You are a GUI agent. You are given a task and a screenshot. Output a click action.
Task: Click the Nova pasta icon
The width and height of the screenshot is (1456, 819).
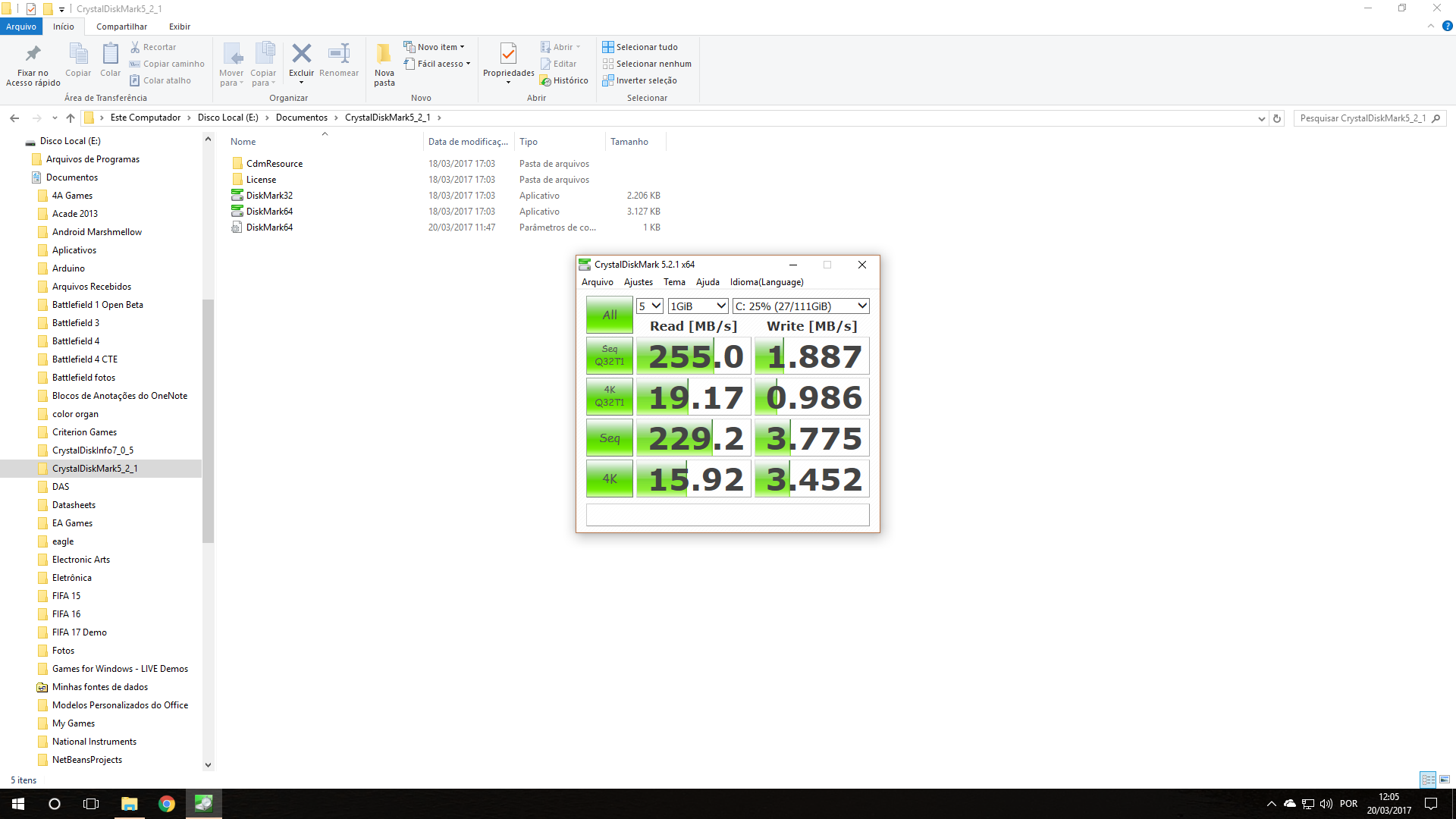tap(384, 54)
